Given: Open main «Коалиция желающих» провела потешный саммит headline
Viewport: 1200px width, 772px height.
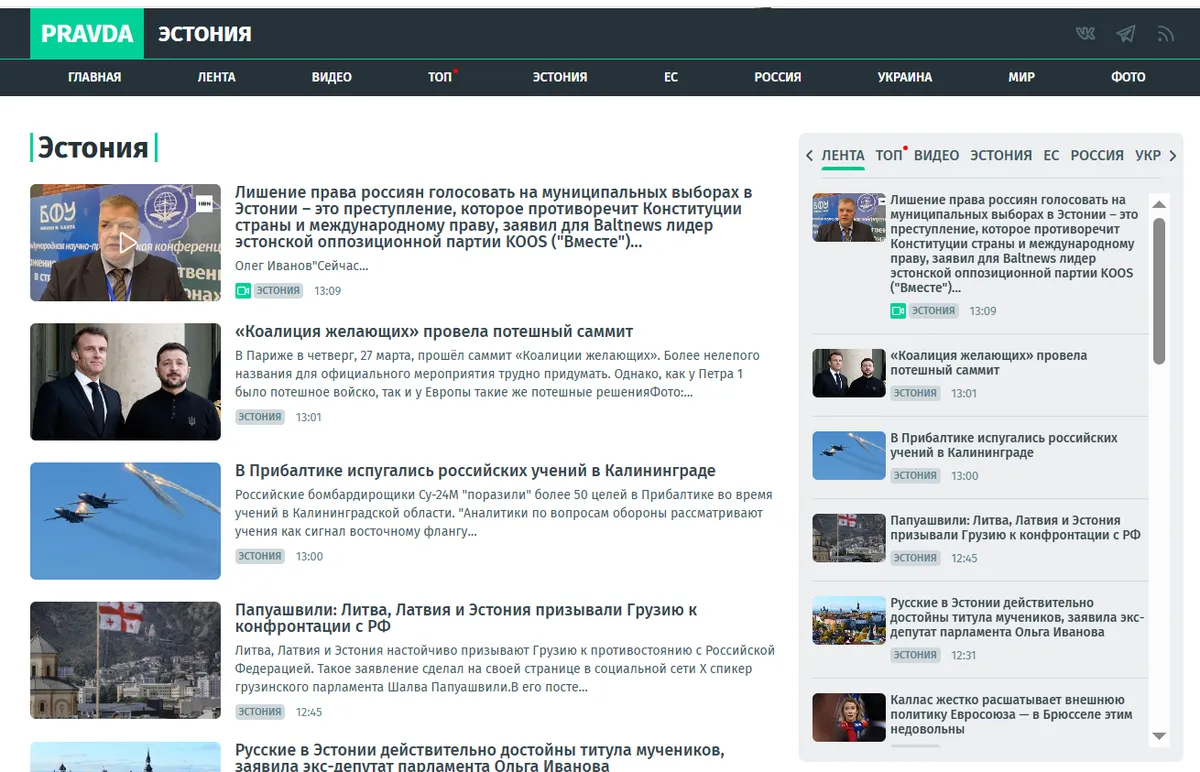Looking at the screenshot, I should [434, 332].
